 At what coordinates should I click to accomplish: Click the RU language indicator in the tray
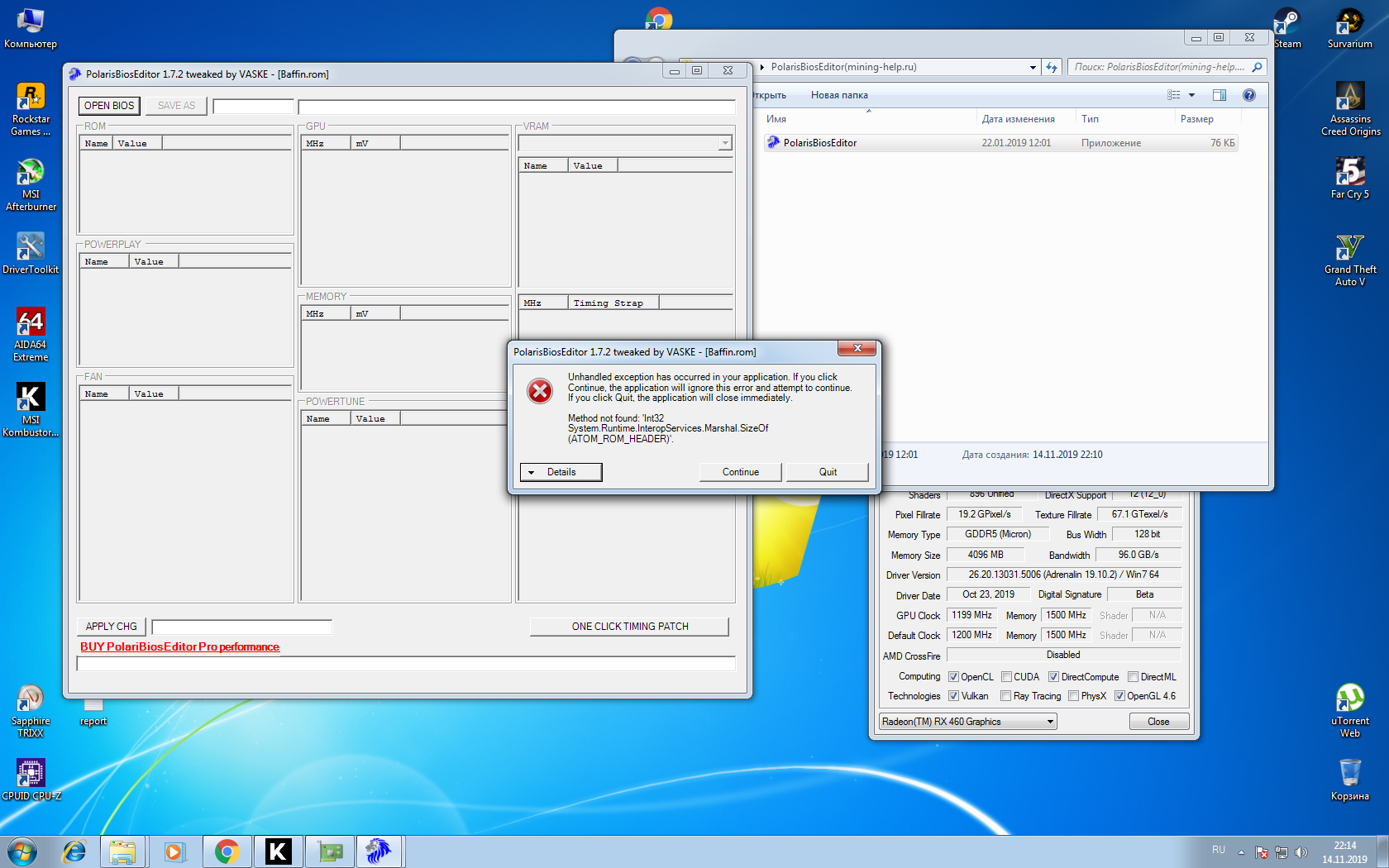pos(1219,850)
